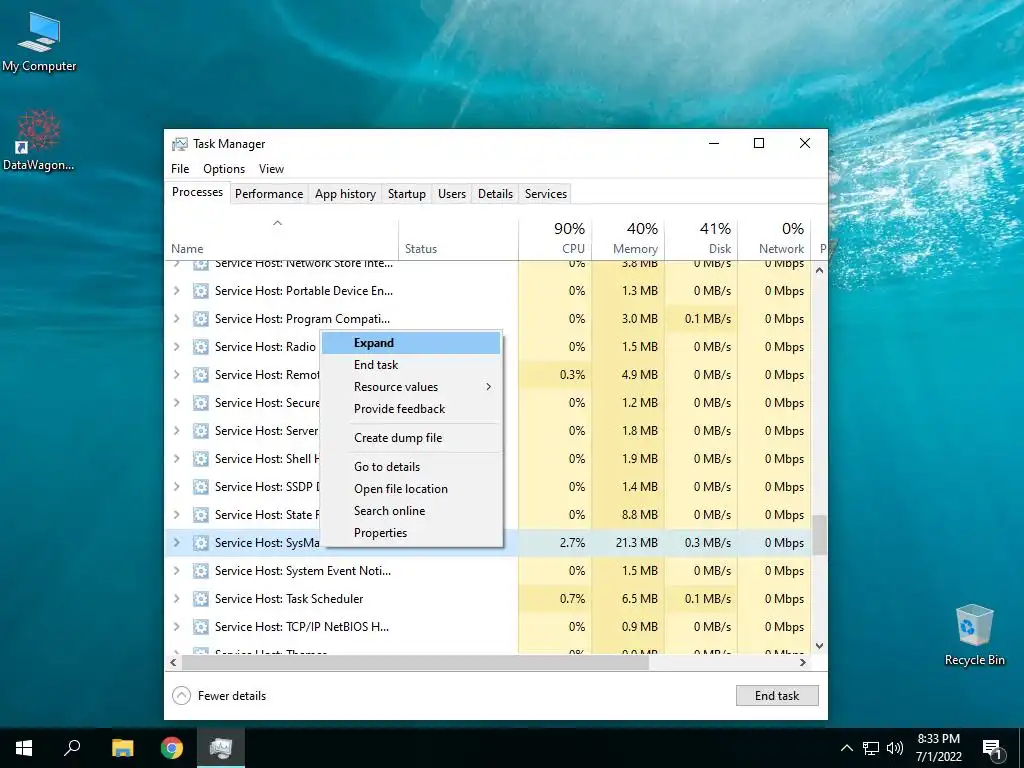Click the vertical scrollbar thumb
The image size is (1024, 768).
click(819, 535)
